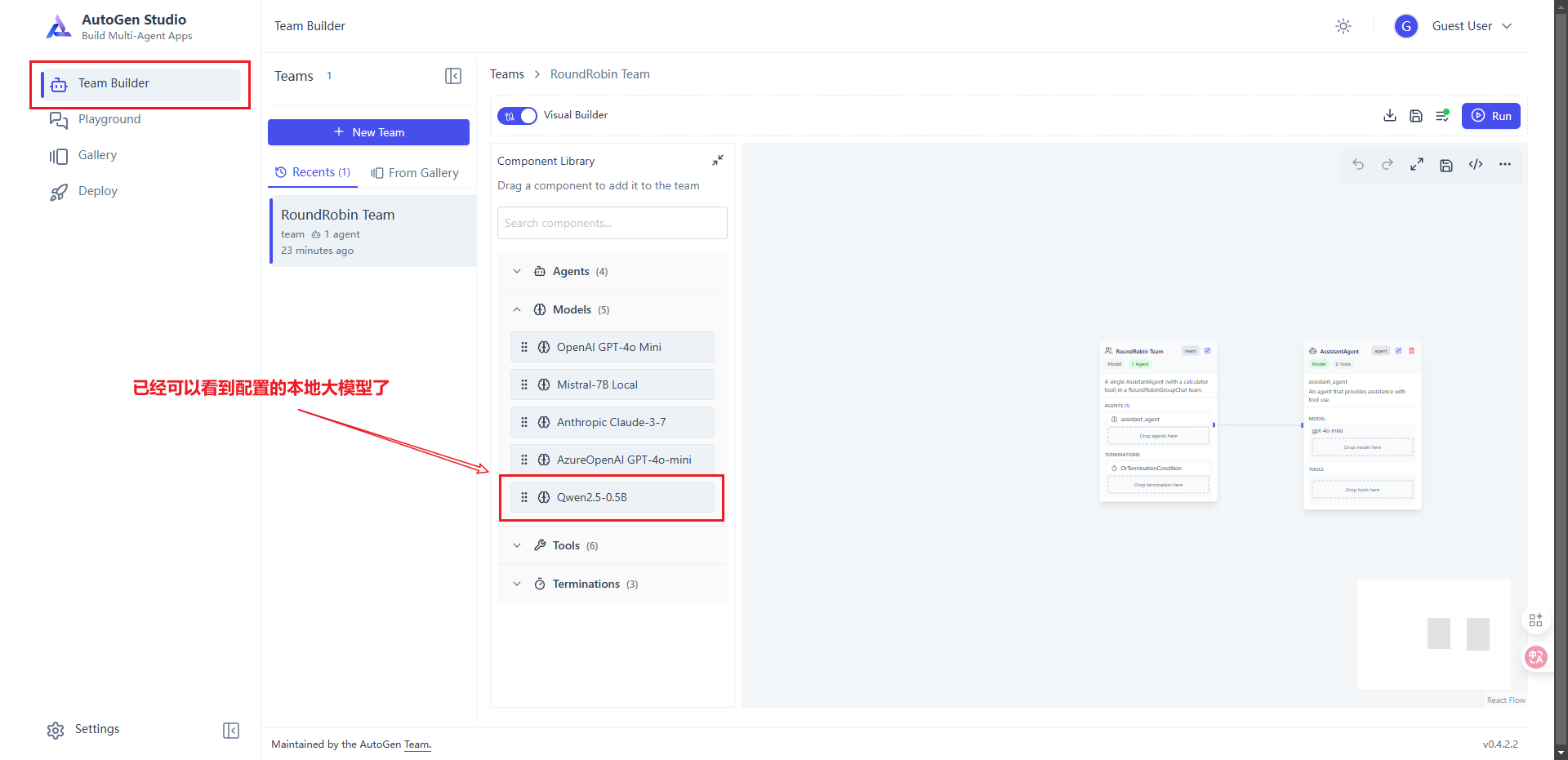Toggle the light/dark theme icon

pos(1343,26)
